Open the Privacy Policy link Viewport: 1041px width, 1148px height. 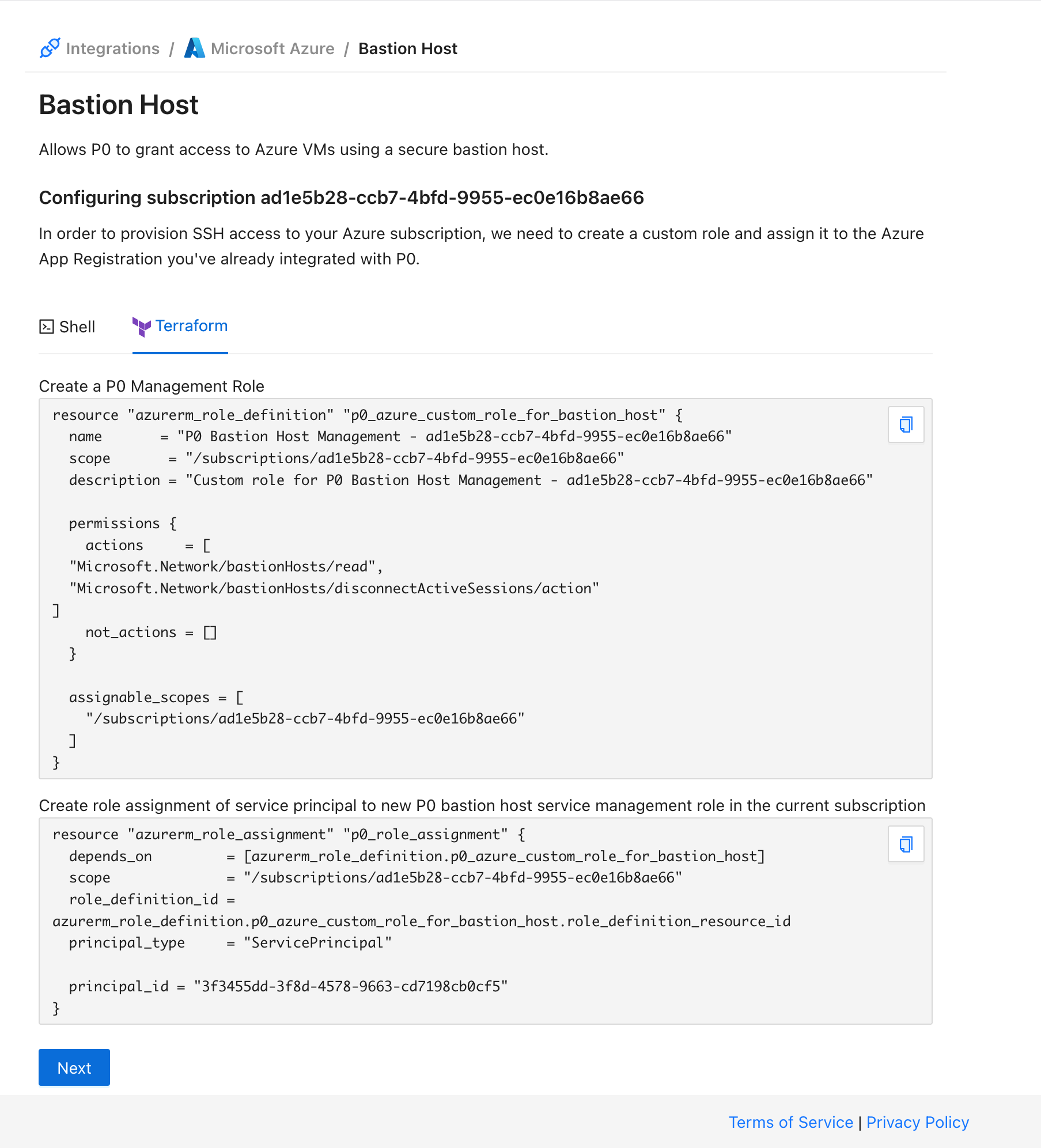(x=917, y=1122)
